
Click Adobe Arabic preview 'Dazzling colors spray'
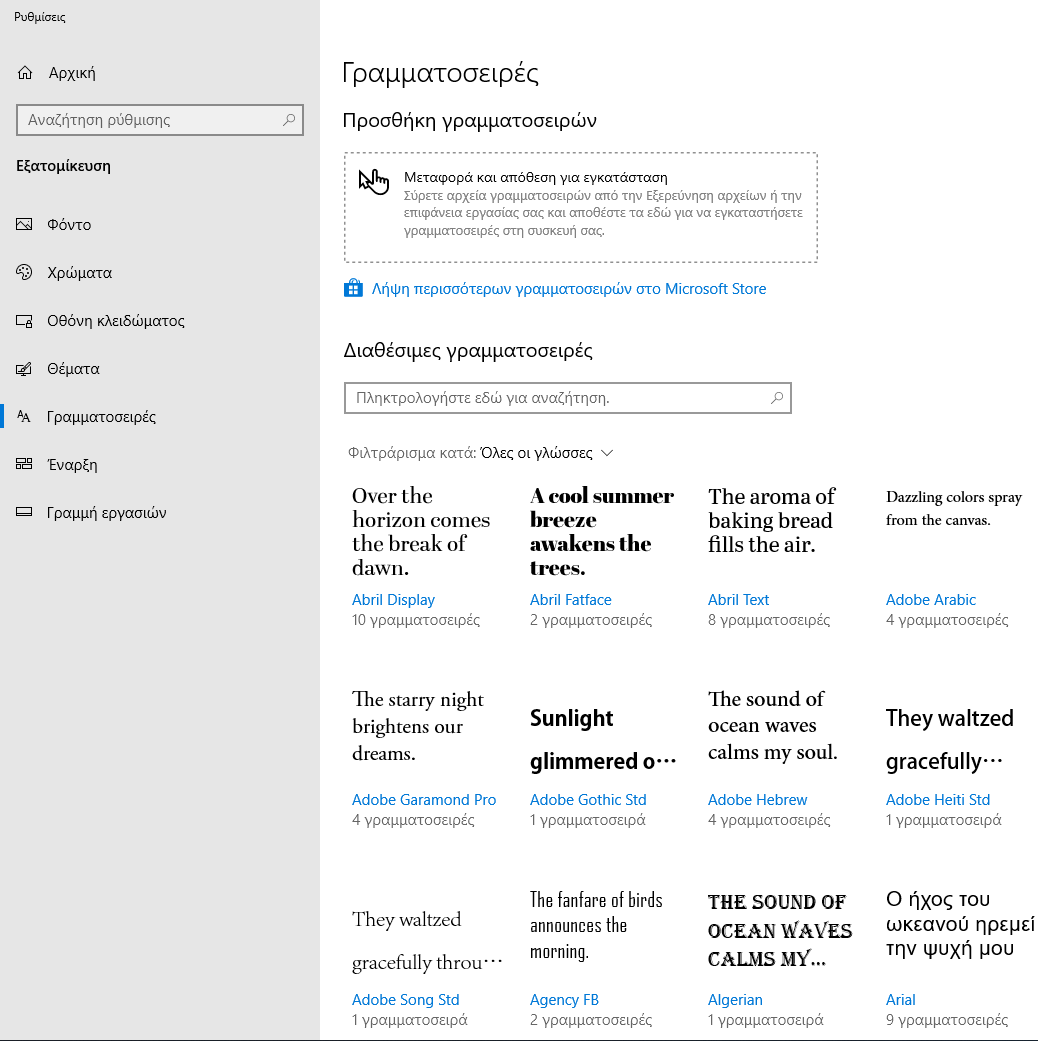tap(954, 508)
